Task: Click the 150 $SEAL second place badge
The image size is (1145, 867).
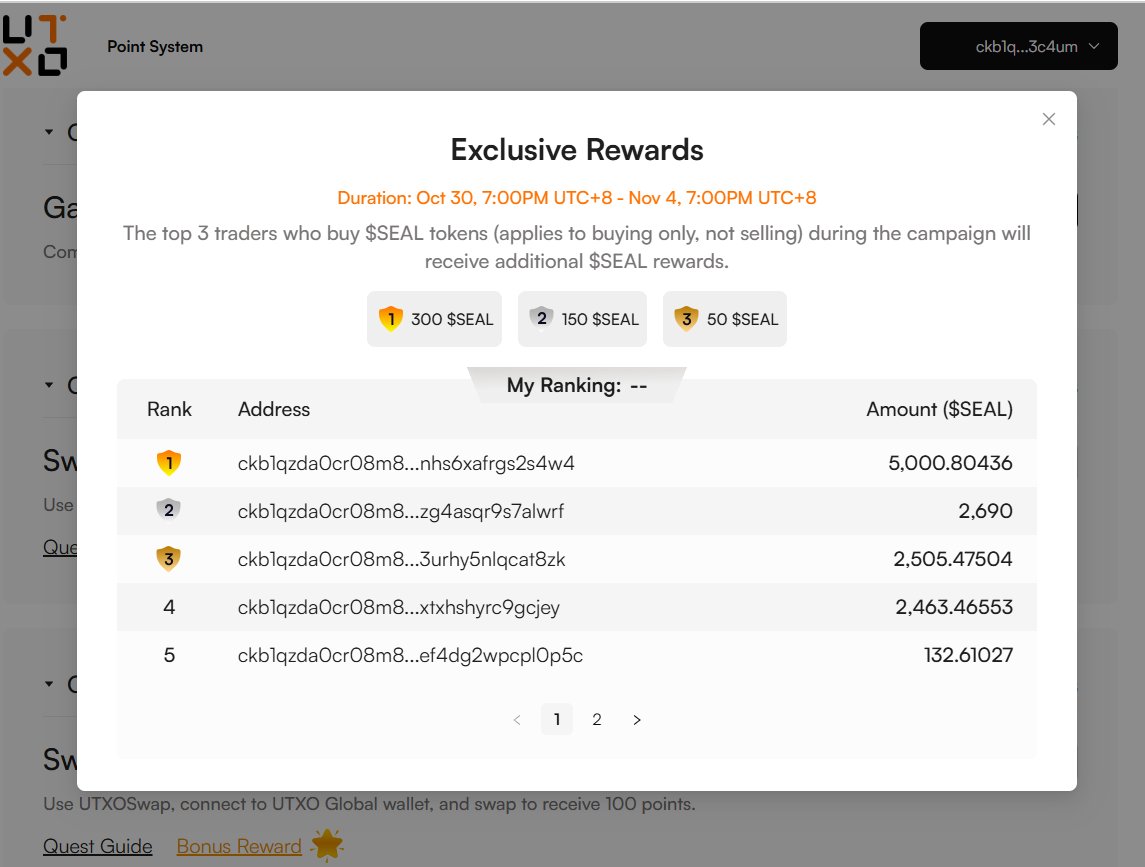Action: (582, 319)
